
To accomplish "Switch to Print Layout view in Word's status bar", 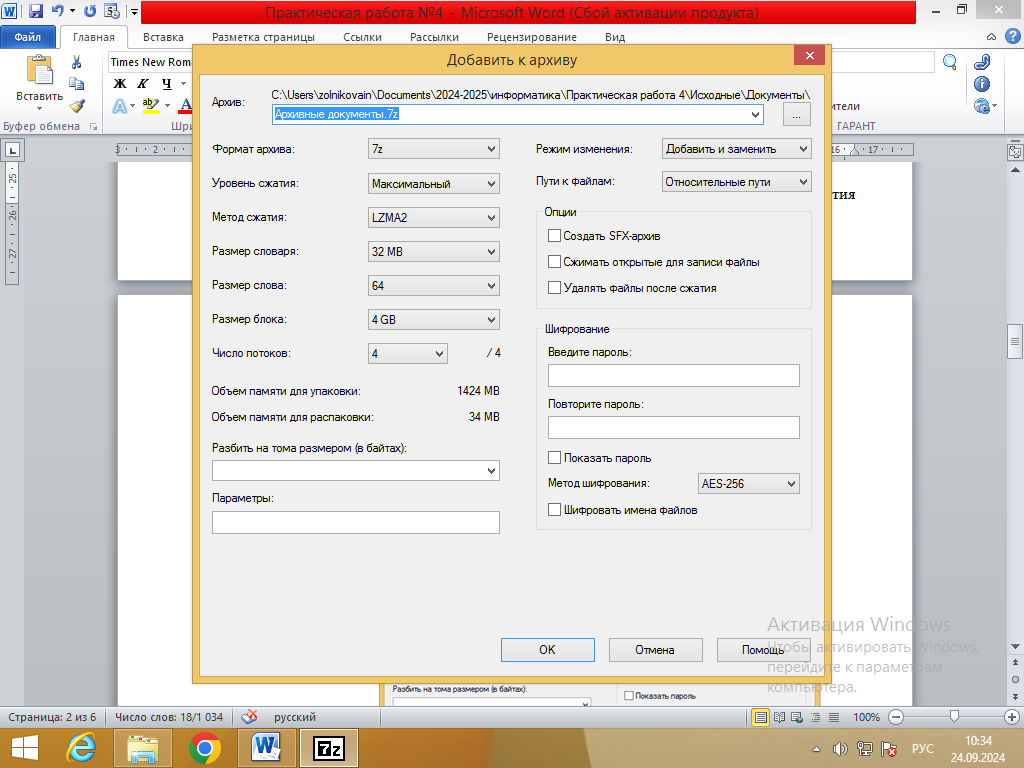I will (x=760, y=717).
